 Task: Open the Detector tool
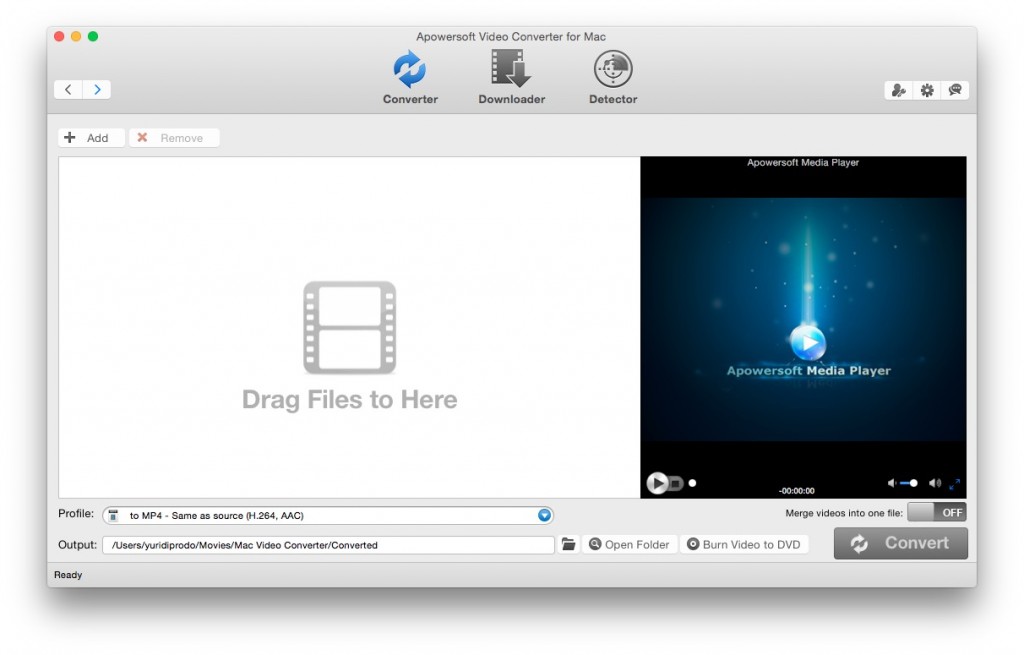pos(613,78)
